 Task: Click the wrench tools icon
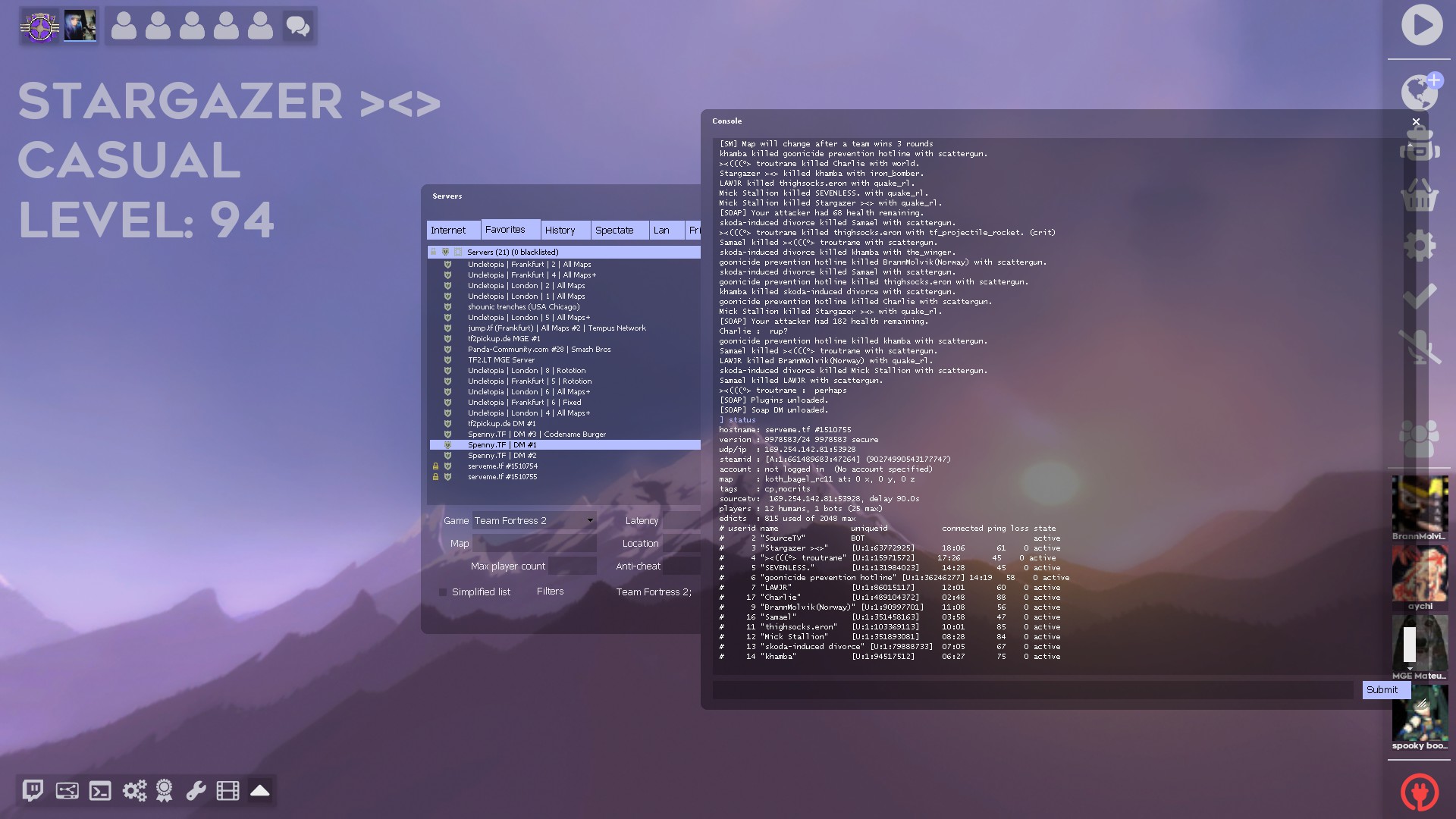point(196,791)
